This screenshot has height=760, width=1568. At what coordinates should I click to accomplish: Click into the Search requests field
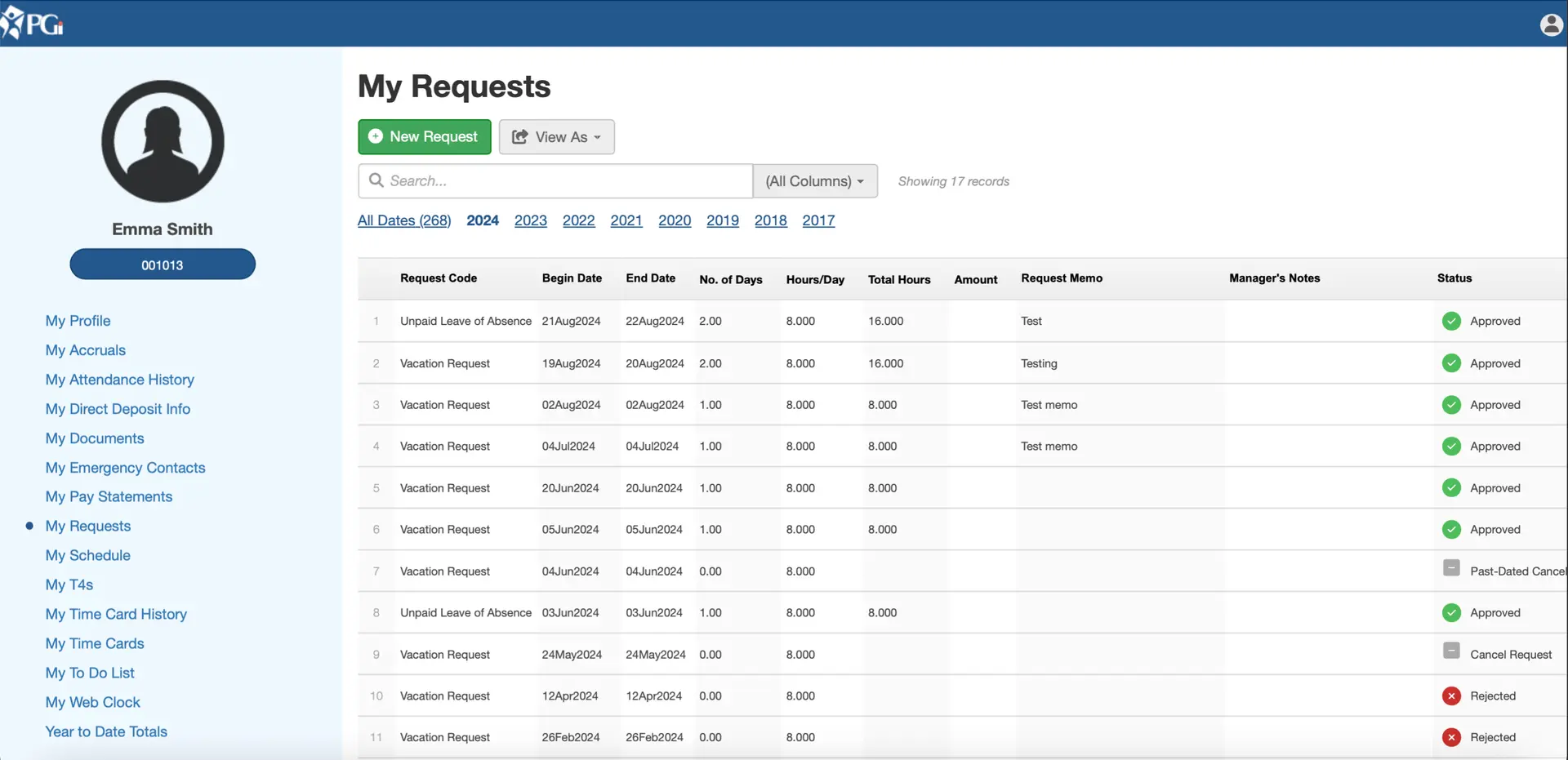coord(563,181)
